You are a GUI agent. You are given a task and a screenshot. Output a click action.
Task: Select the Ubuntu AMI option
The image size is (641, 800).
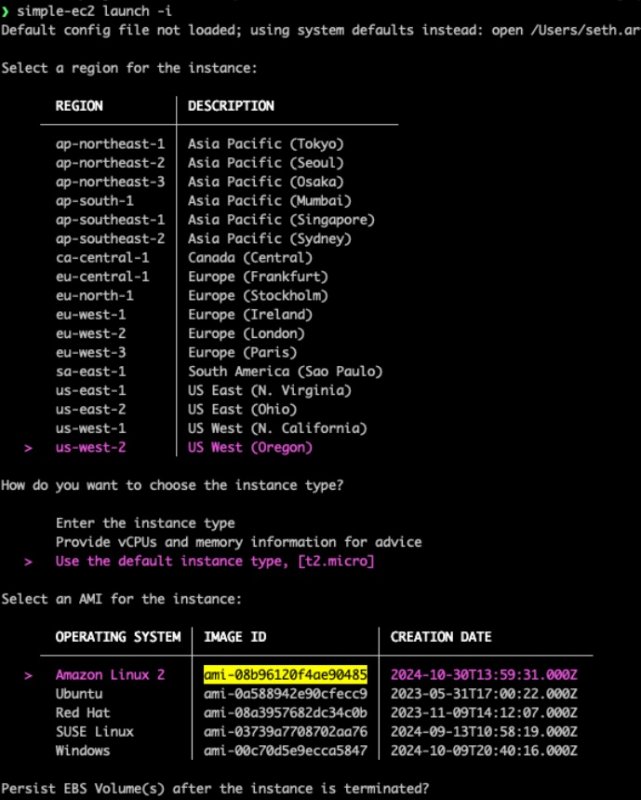pyautogui.click(x=78, y=694)
